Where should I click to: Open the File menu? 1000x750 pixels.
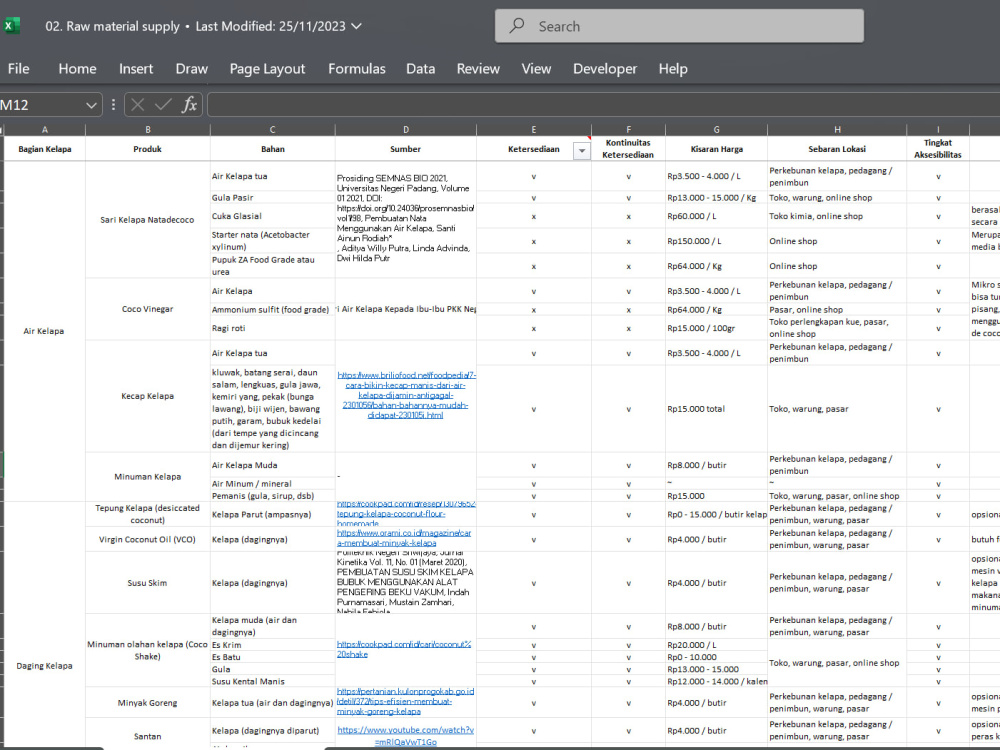pos(18,68)
